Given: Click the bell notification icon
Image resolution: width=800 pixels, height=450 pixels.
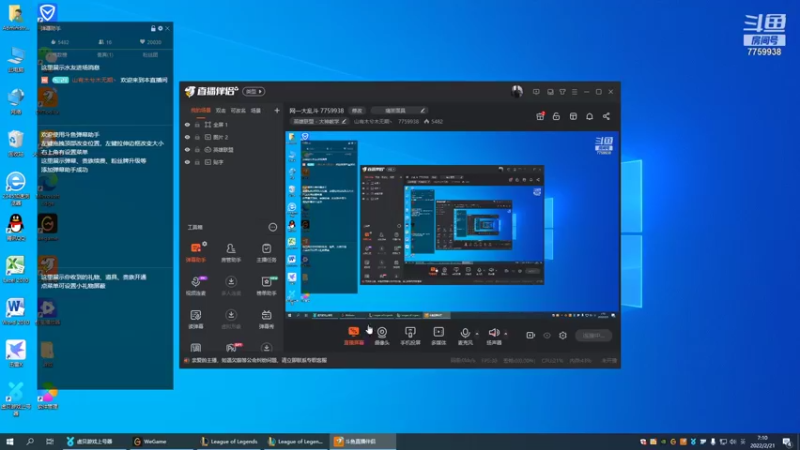Looking at the screenshot, I should pos(589,116).
